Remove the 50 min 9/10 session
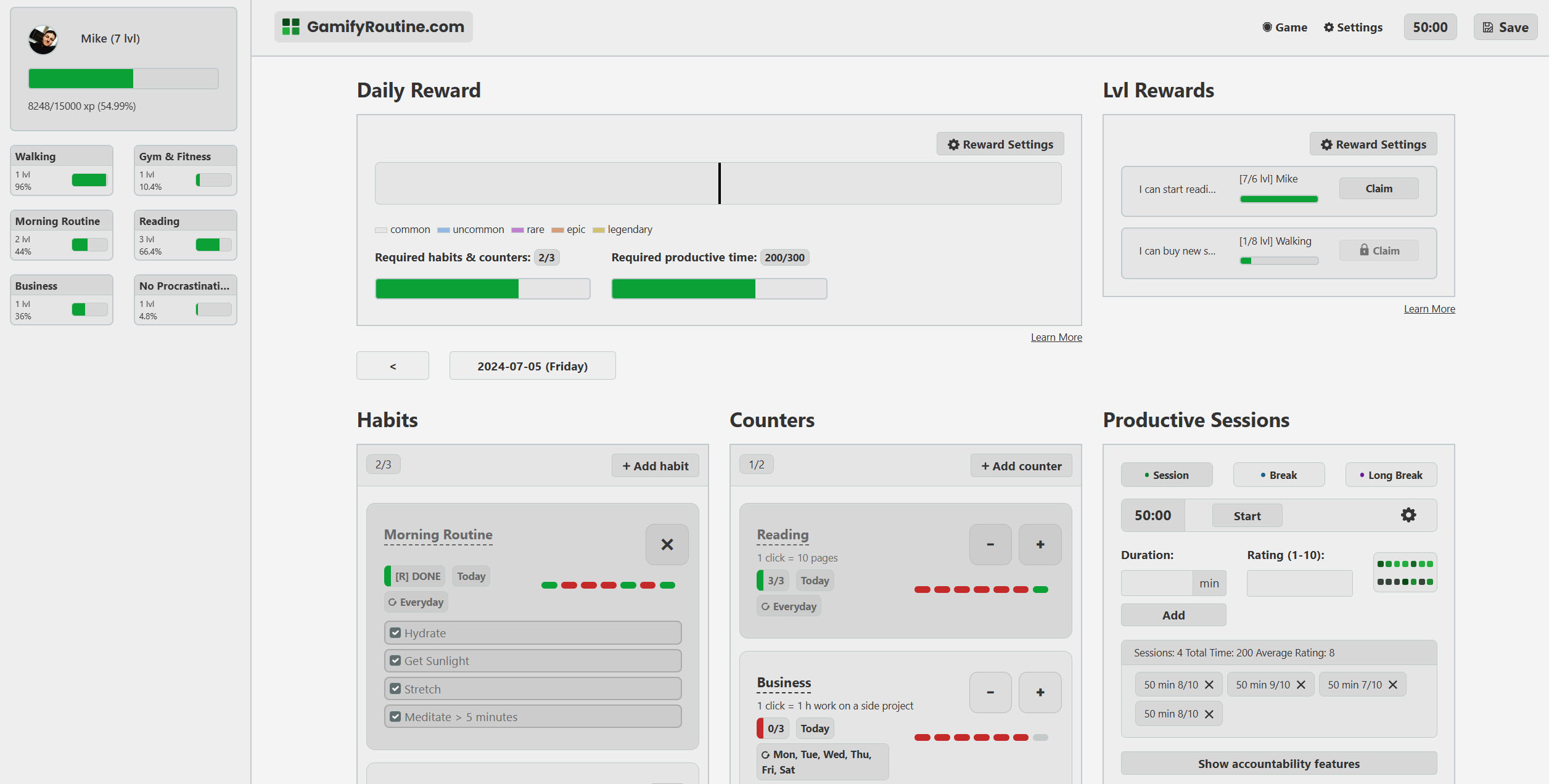 [x=1301, y=685]
